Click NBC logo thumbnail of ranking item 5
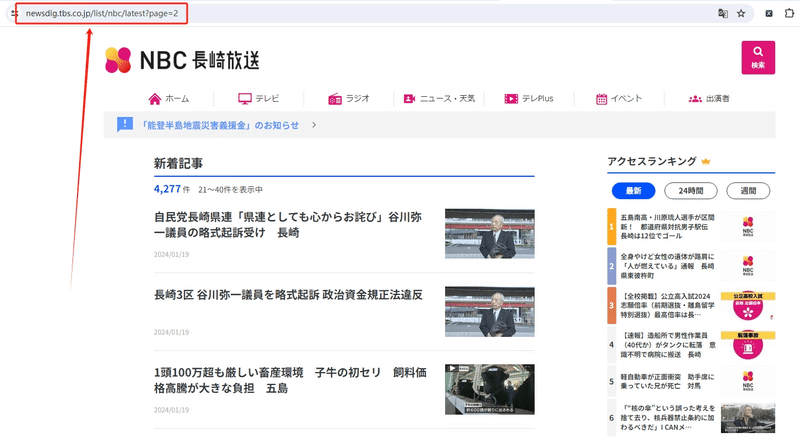 point(747,381)
